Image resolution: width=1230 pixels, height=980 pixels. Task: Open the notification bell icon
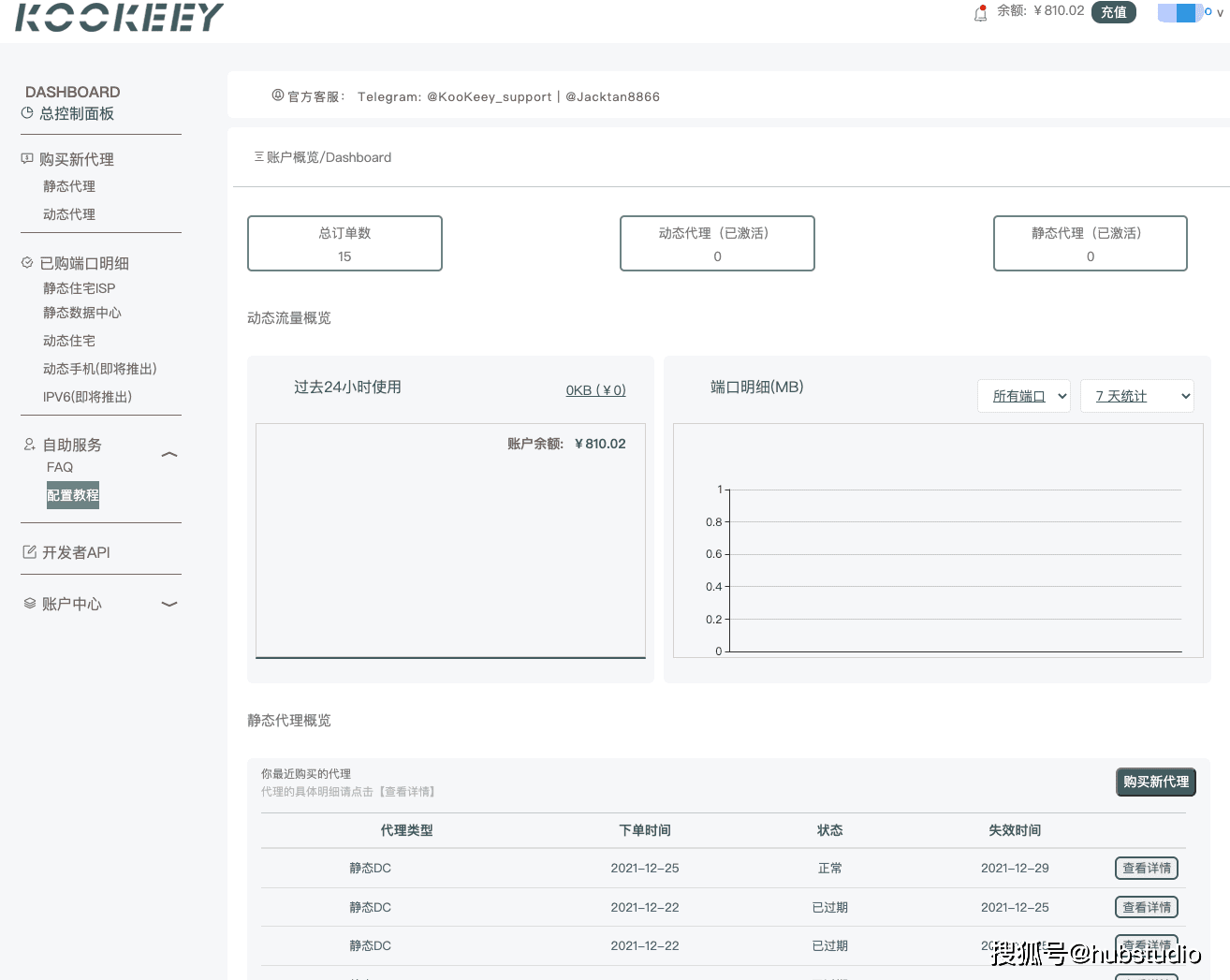tap(979, 12)
